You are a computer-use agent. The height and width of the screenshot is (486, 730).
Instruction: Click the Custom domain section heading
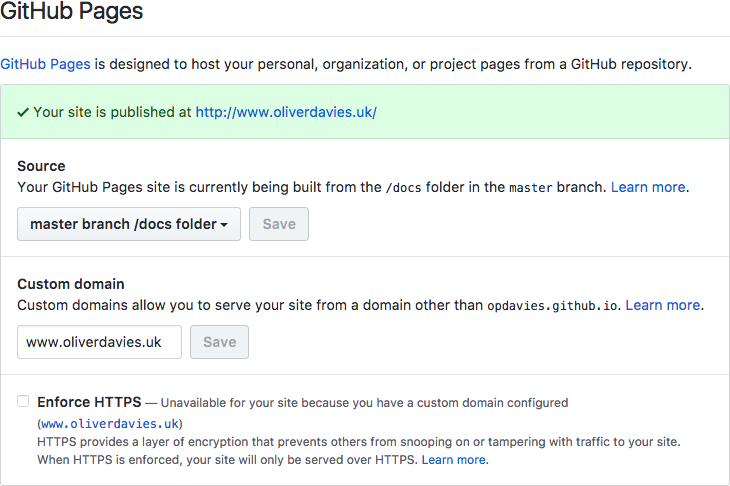coord(71,284)
